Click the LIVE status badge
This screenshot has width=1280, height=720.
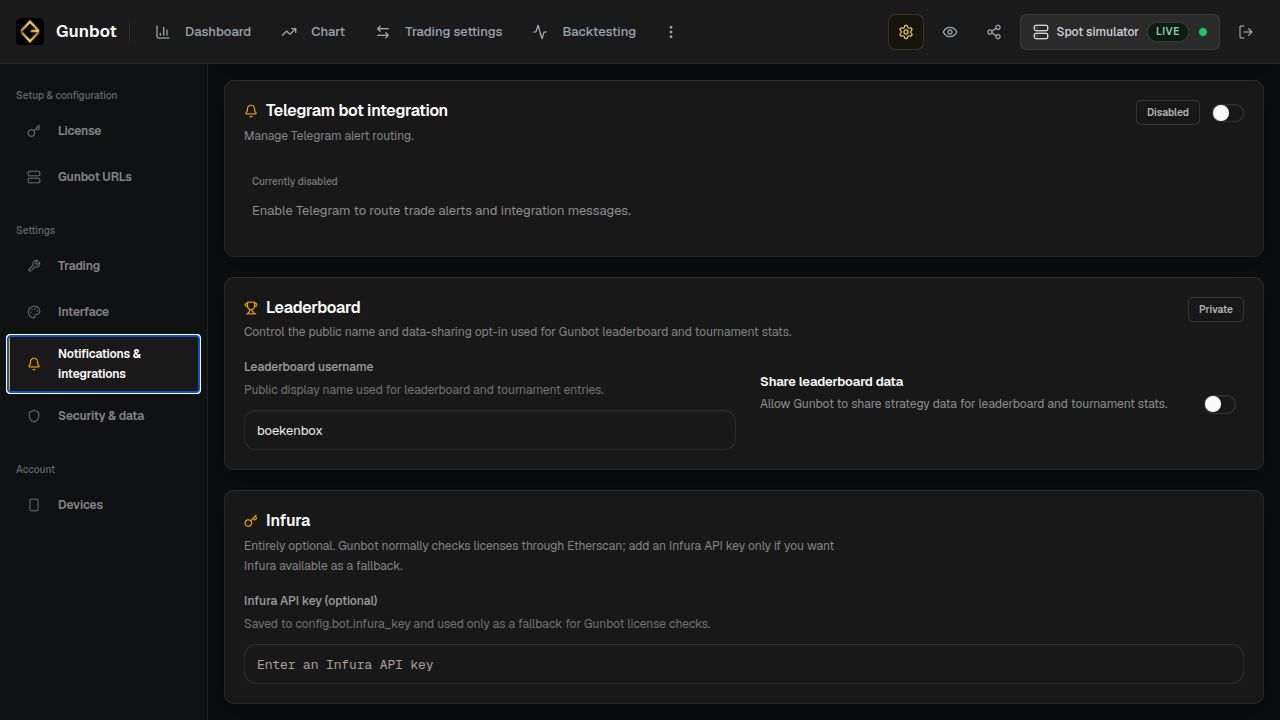pyautogui.click(x=1167, y=32)
